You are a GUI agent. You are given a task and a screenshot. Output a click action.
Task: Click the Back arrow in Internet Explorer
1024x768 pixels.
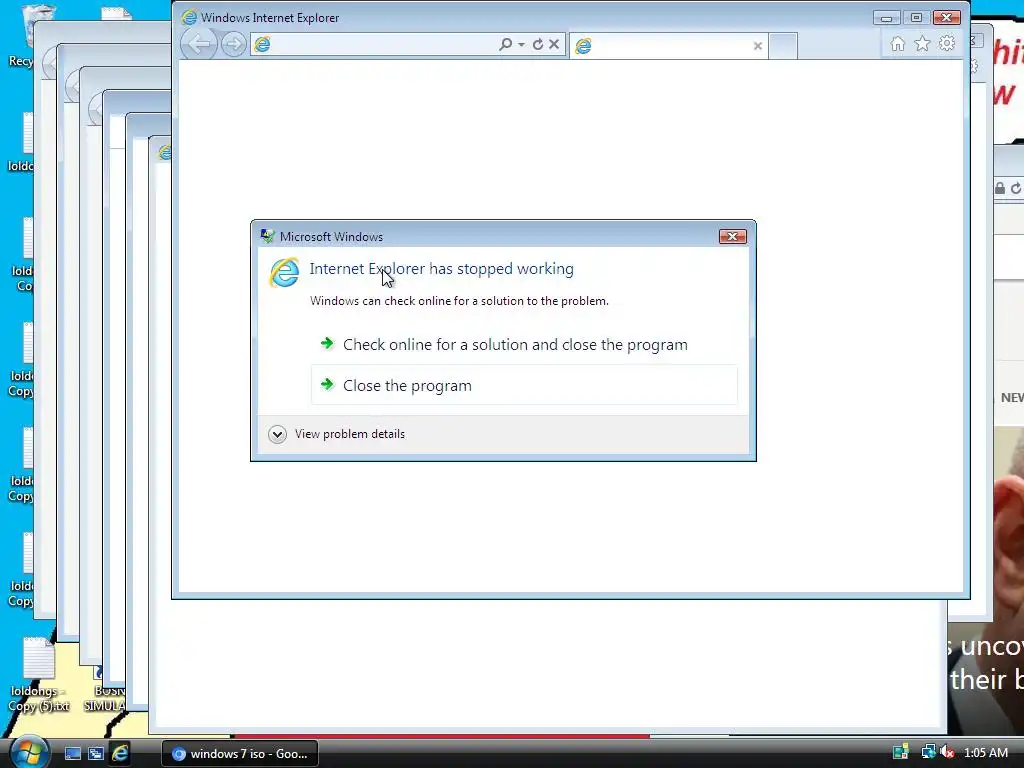click(199, 44)
